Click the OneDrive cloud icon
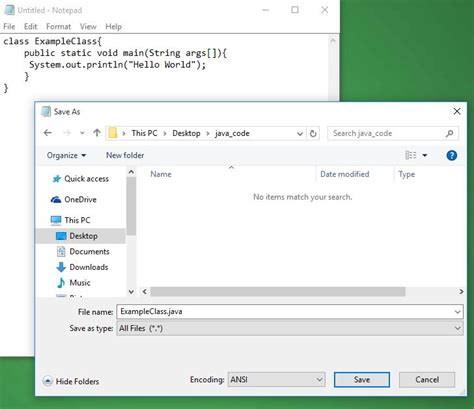Image resolution: width=474 pixels, height=409 pixels. pyautogui.click(x=56, y=200)
